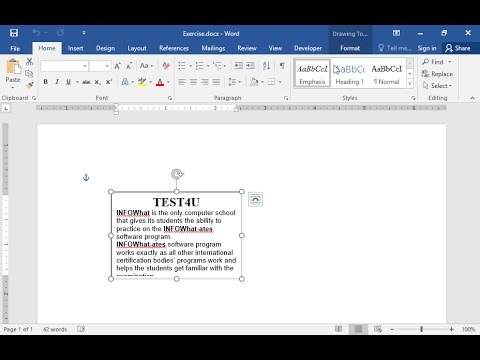Apply red font color
The image size is (480, 360).
(160, 82)
